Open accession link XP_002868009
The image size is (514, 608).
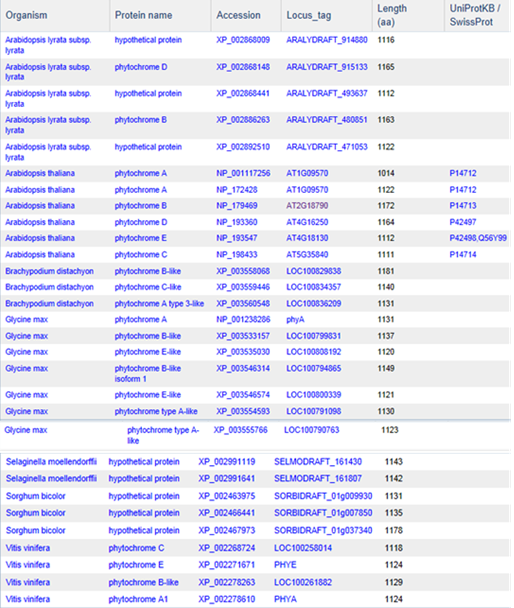click(x=243, y=40)
